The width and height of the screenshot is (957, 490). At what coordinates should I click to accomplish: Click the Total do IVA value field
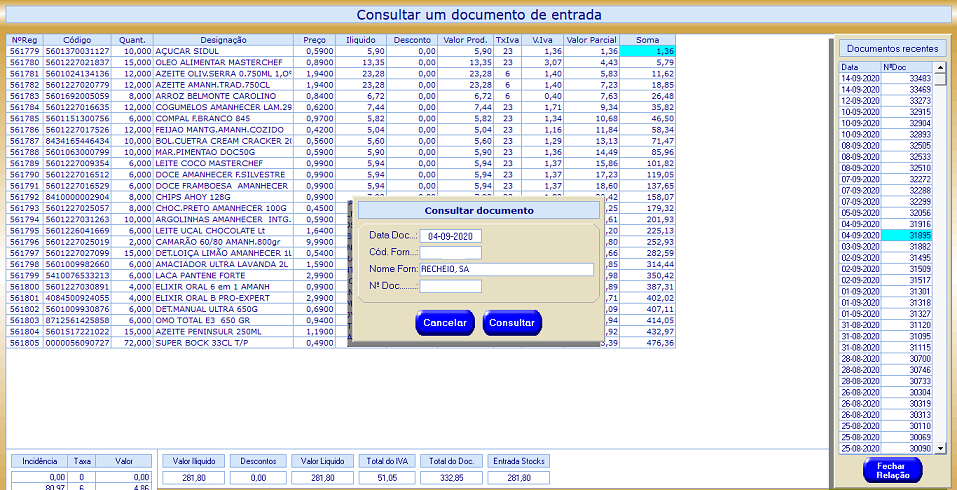pyautogui.click(x=387, y=478)
